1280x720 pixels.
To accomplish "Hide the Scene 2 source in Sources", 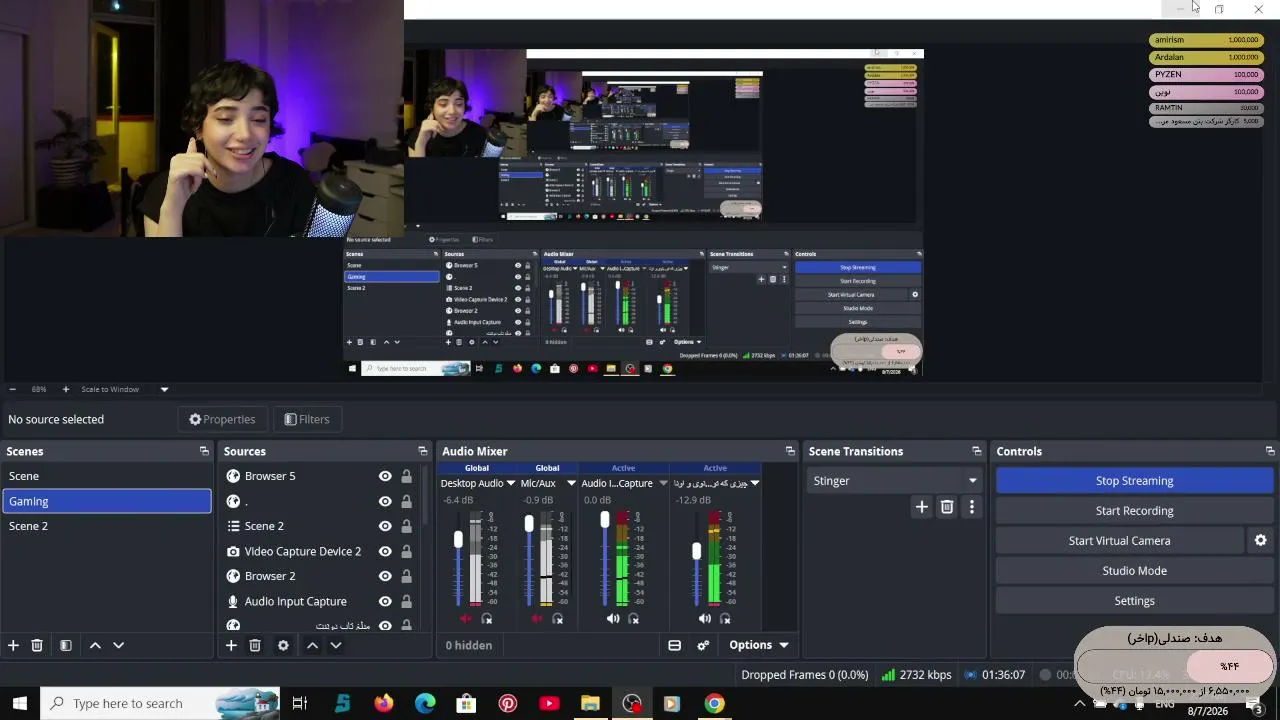I will click(385, 526).
